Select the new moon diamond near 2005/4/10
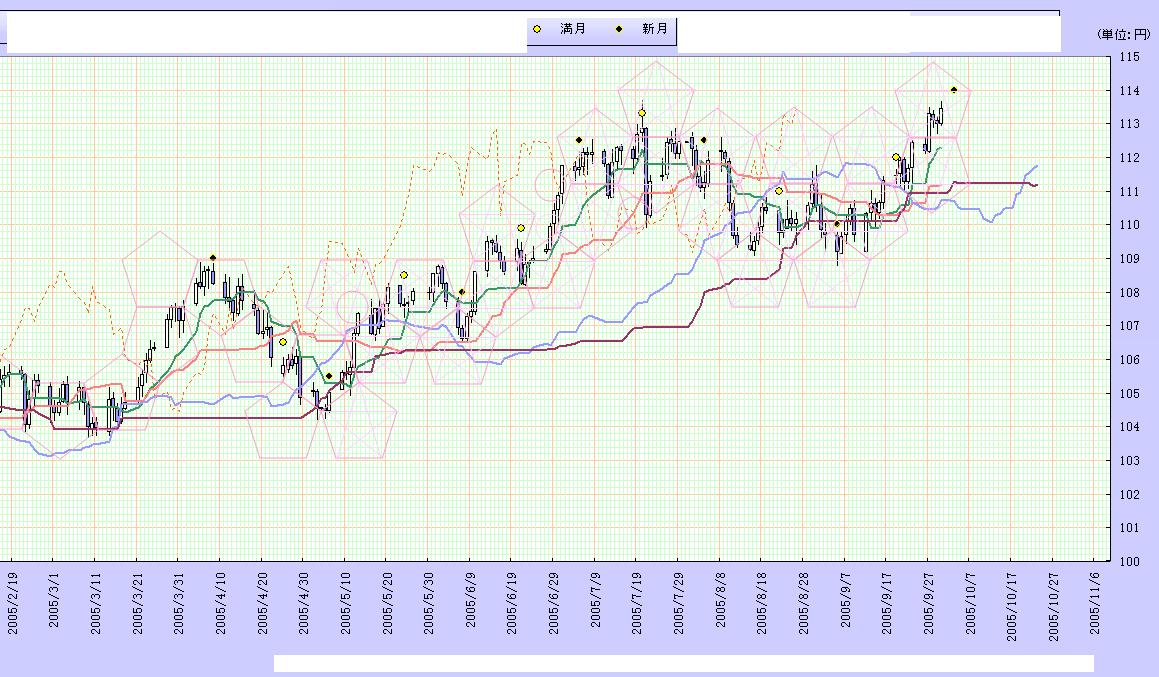Screen dimensions: 1159x677 212,258
